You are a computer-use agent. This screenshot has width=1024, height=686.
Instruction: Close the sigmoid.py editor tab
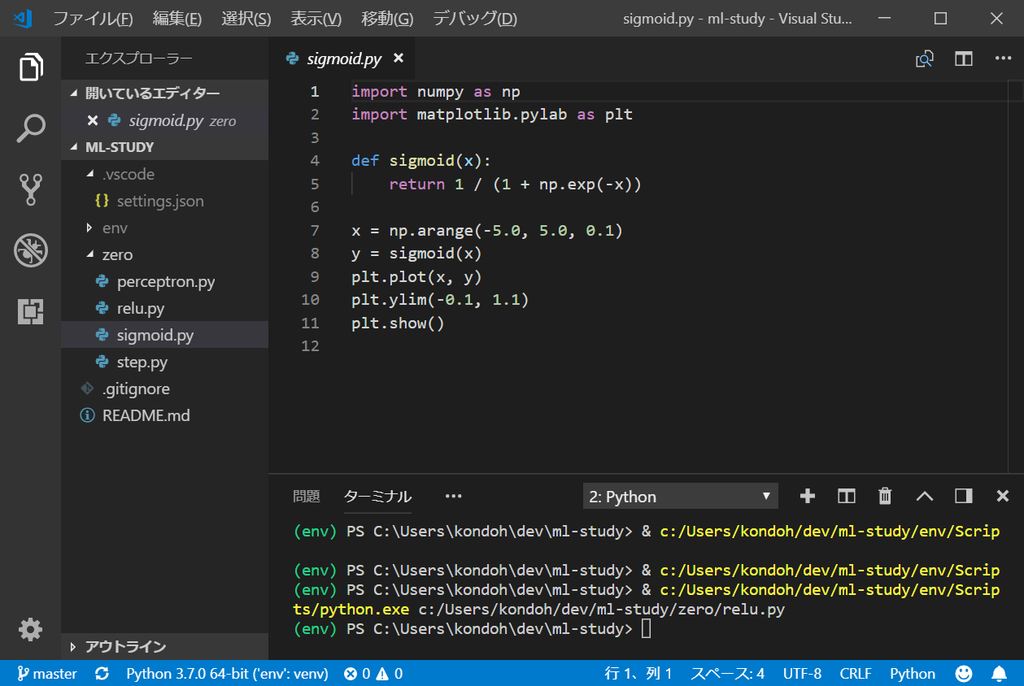pos(398,58)
